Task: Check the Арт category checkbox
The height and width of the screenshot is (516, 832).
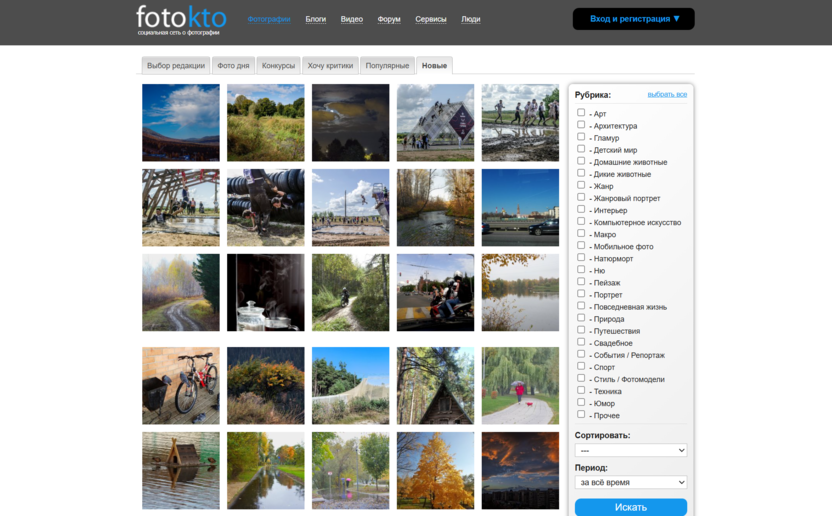Action: coord(581,113)
